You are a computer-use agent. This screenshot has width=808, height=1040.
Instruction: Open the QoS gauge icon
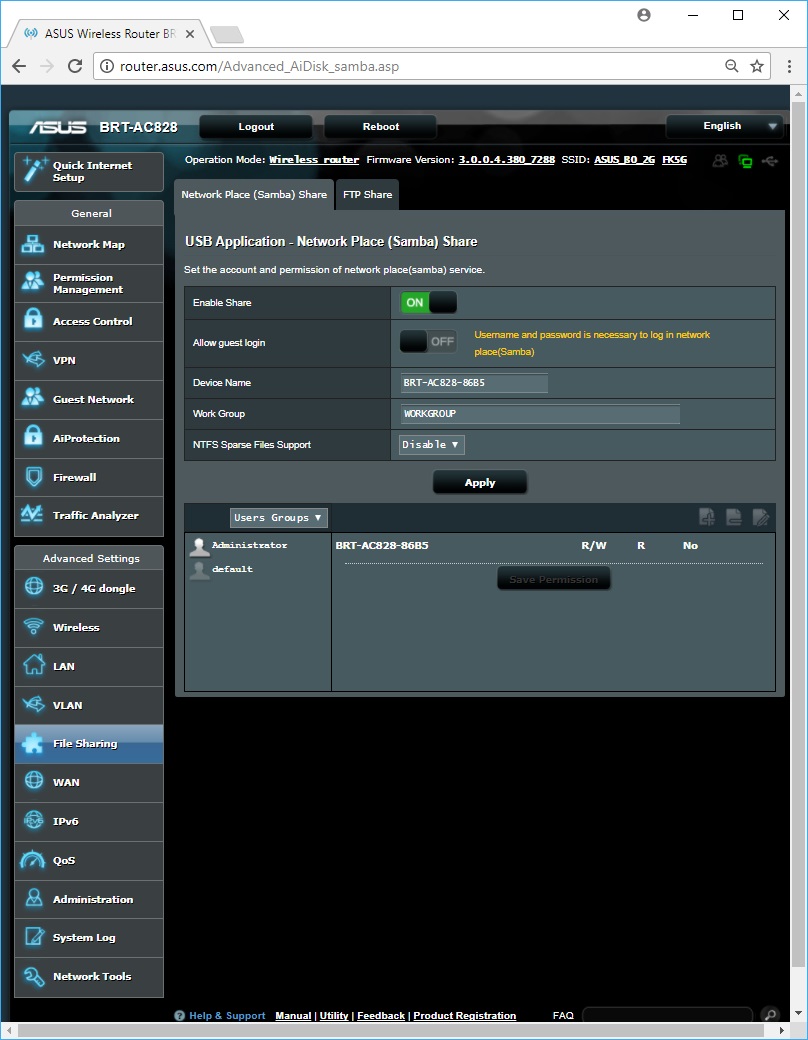point(33,860)
